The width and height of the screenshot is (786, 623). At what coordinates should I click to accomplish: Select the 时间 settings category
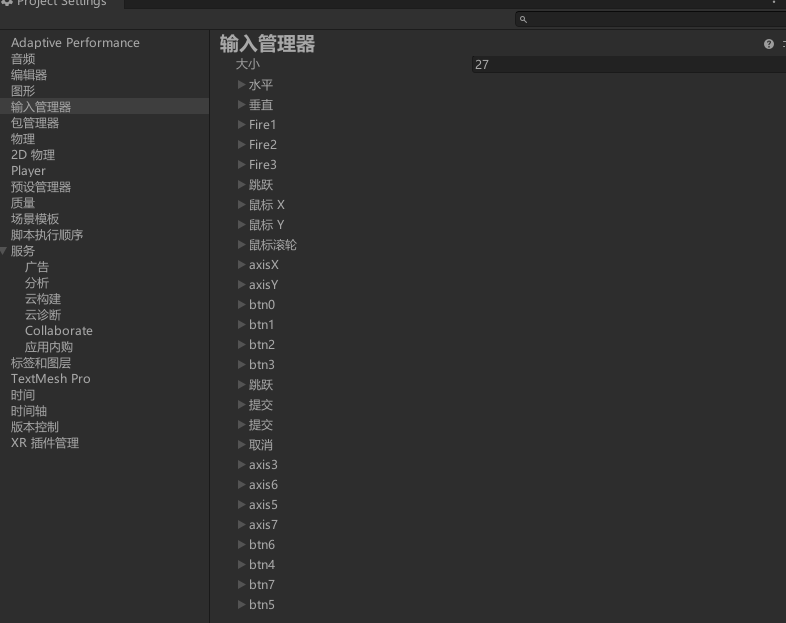[23, 395]
